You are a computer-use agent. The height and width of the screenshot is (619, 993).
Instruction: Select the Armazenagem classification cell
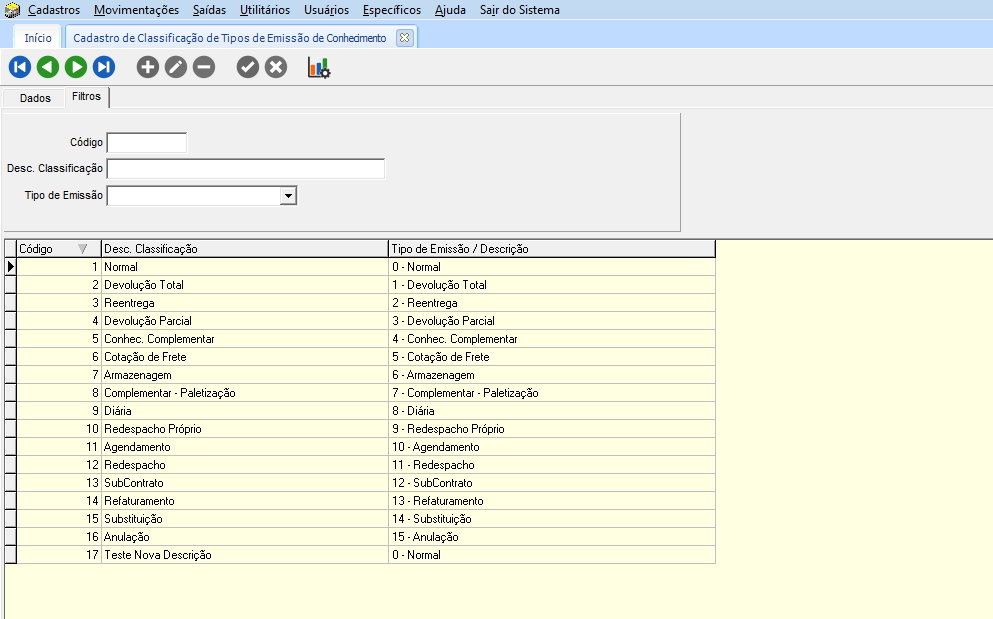(x=244, y=374)
